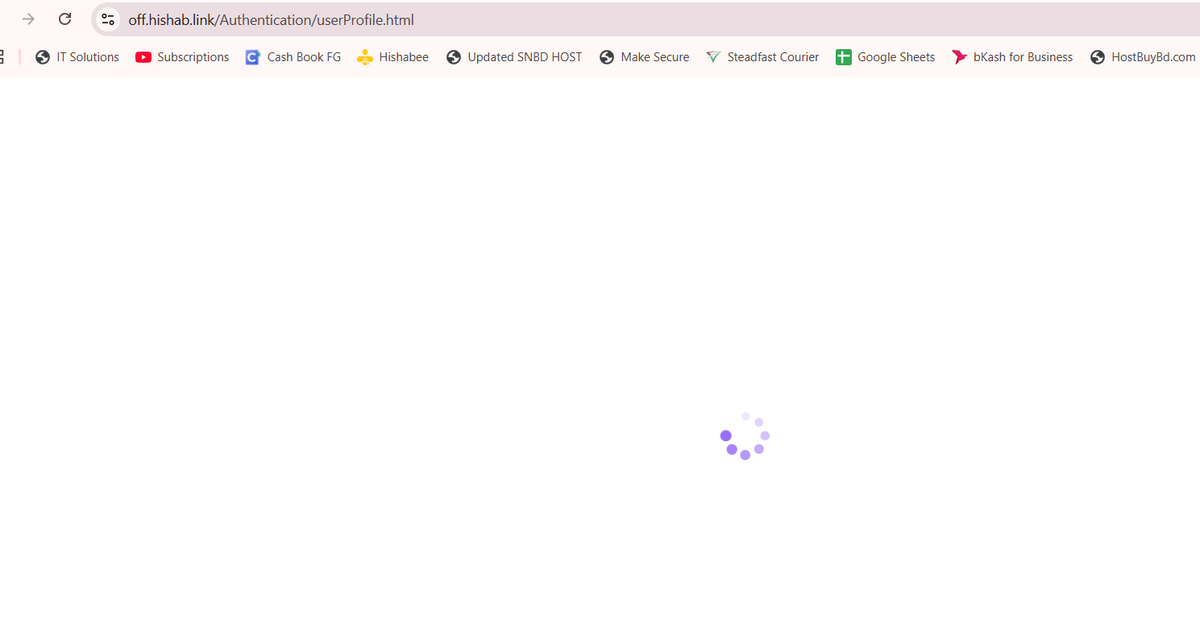Open the Make Secure bookmark

click(x=654, y=57)
